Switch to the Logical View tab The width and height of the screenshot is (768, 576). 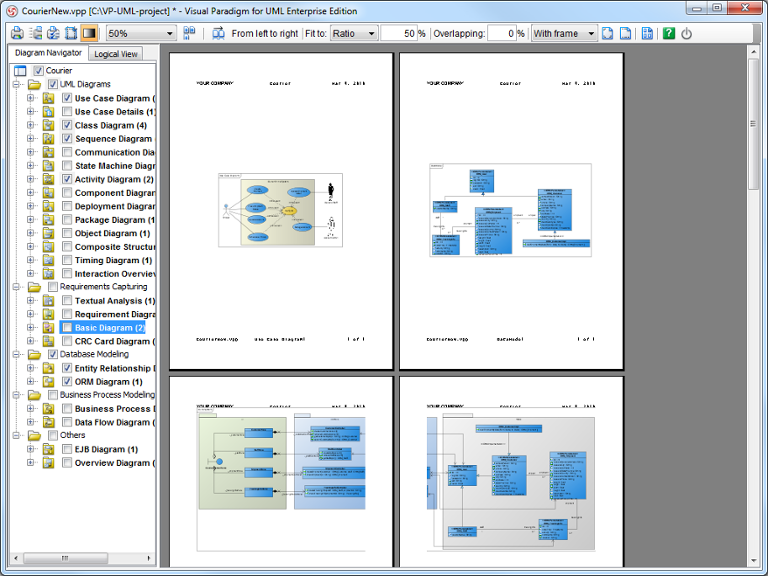pyautogui.click(x=116, y=54)
